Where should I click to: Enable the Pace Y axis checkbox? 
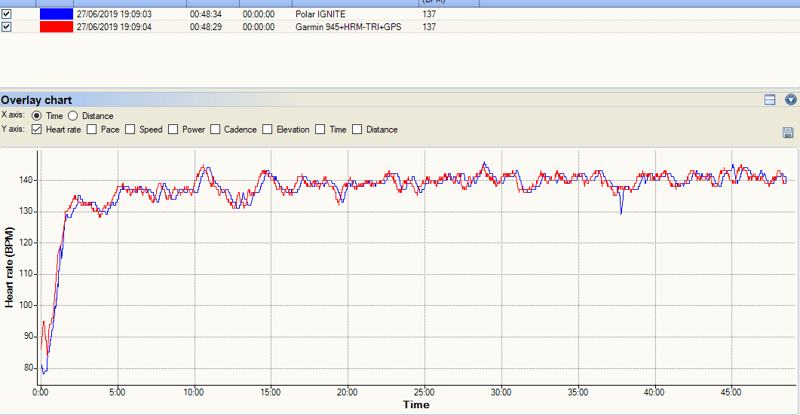(92, 130)
